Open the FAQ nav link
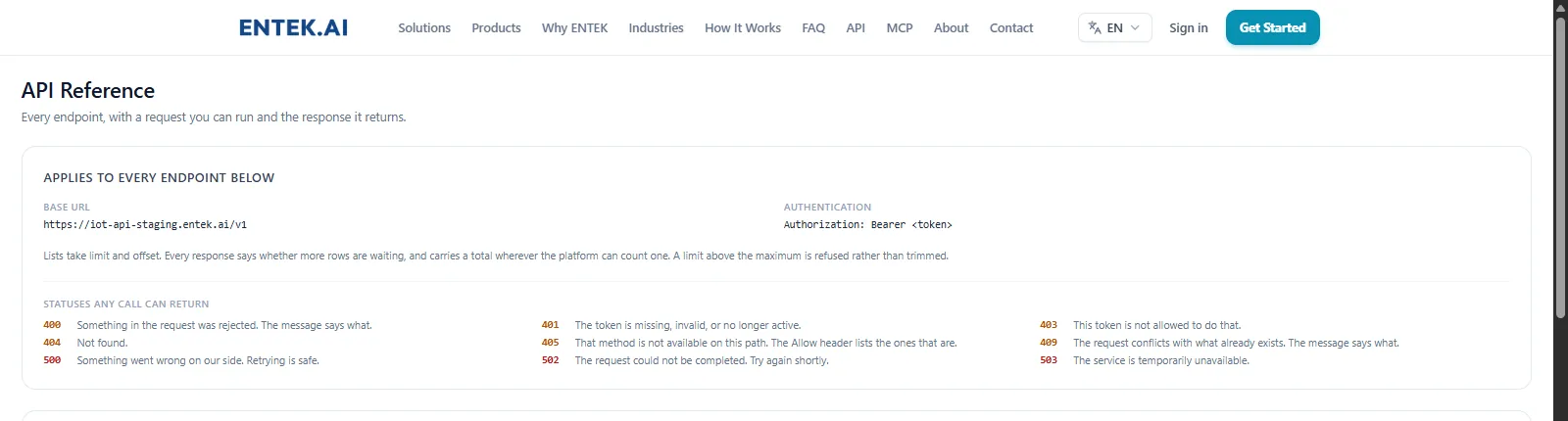The height and width of the screenshot is (421, 1568). click(x=813, y=27)
